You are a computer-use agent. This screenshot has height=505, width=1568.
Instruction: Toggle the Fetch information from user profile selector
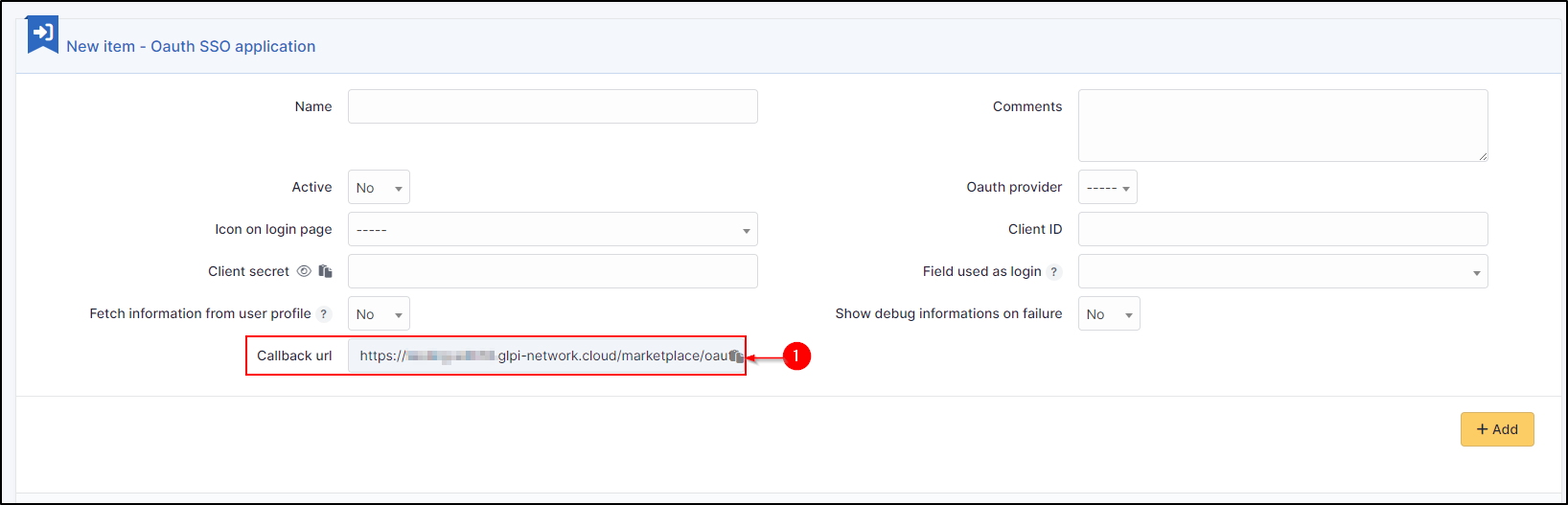[x=379, y=314]
